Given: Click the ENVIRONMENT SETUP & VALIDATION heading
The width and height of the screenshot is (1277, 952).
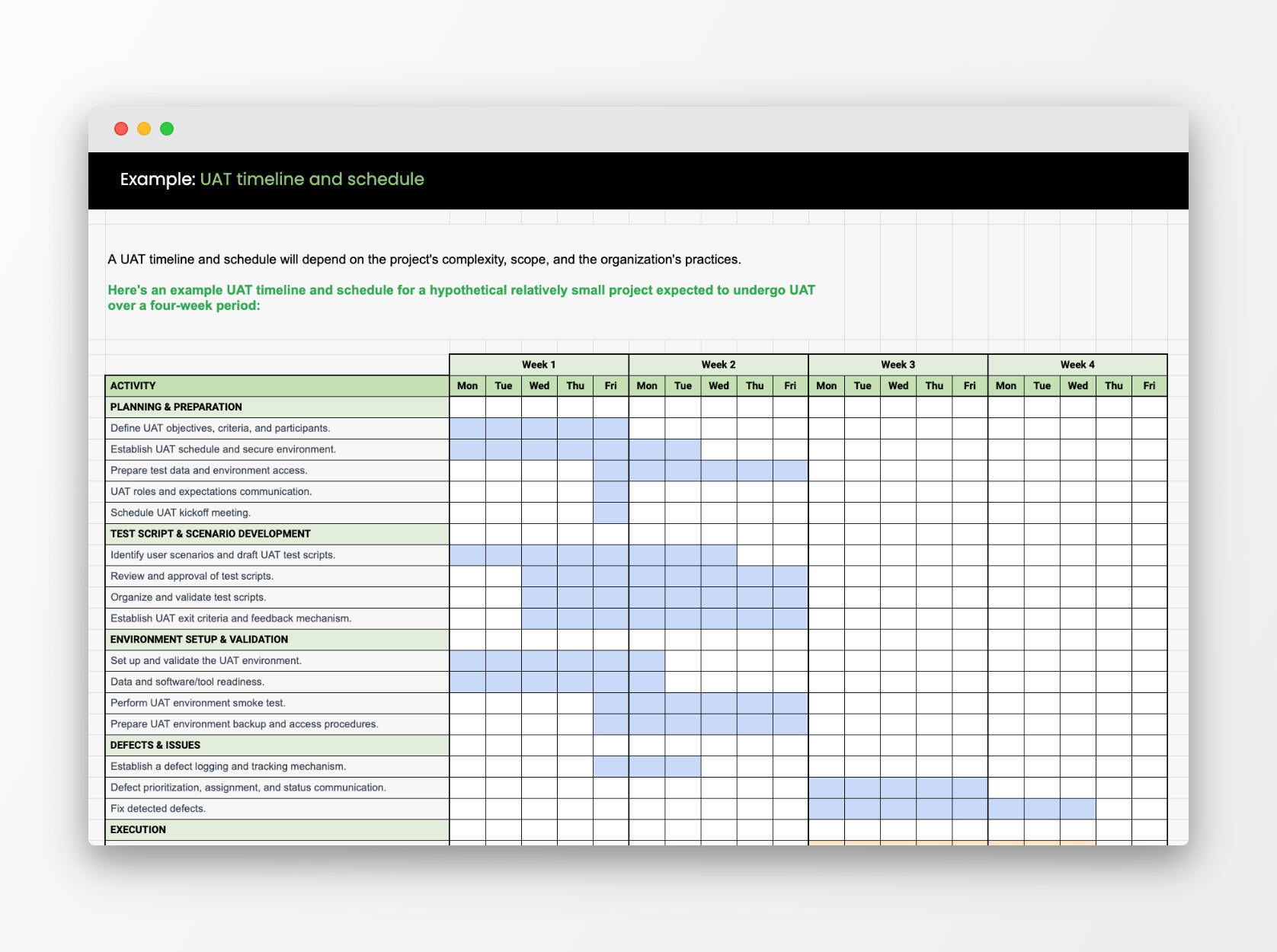Looking at the screenshot, I should 277,640.
